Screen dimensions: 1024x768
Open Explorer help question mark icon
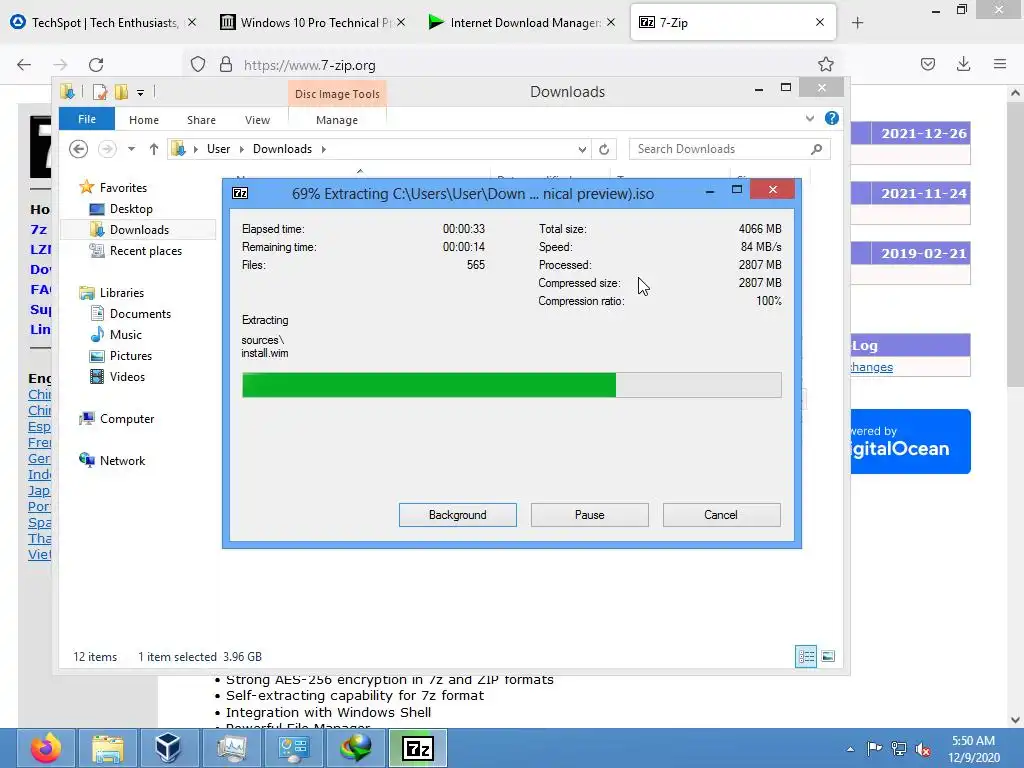pos(831,118)
